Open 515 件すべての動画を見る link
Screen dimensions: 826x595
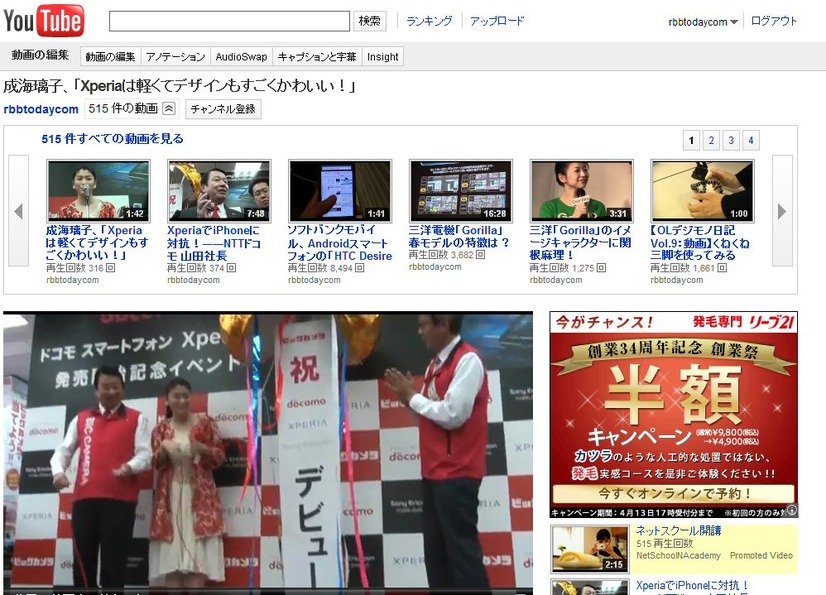pyautogui.click(x=113, y=139)
